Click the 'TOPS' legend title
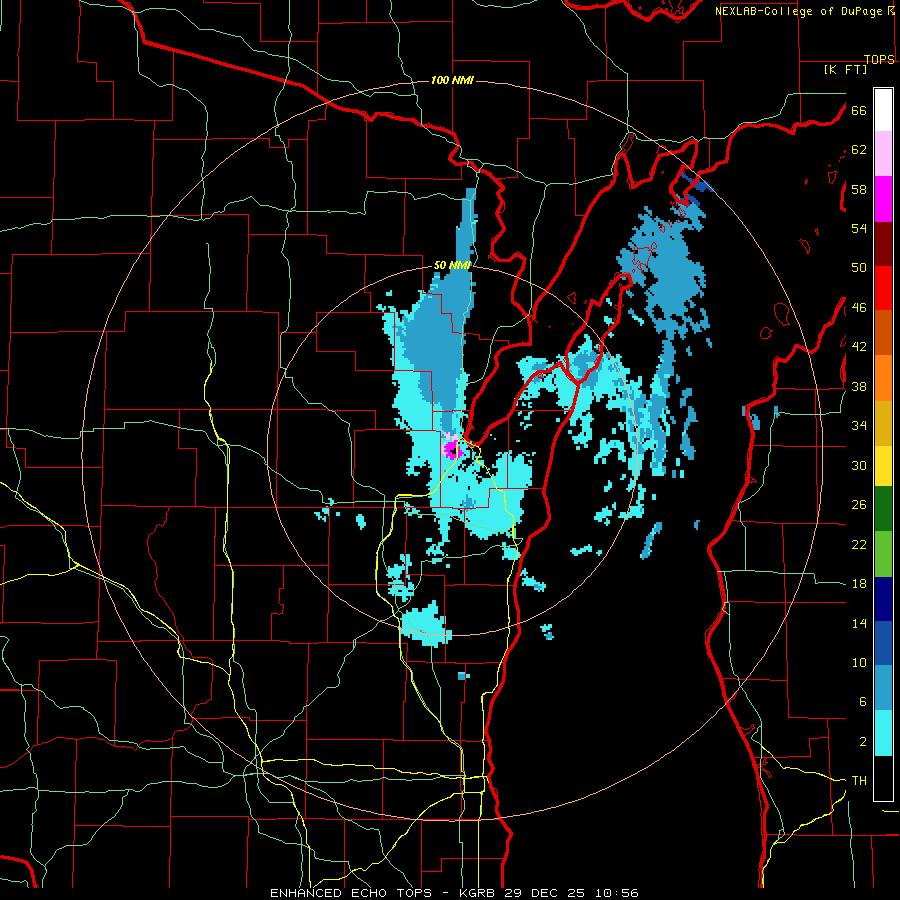Screen dimensions: 900x900 tap(879, 59)
